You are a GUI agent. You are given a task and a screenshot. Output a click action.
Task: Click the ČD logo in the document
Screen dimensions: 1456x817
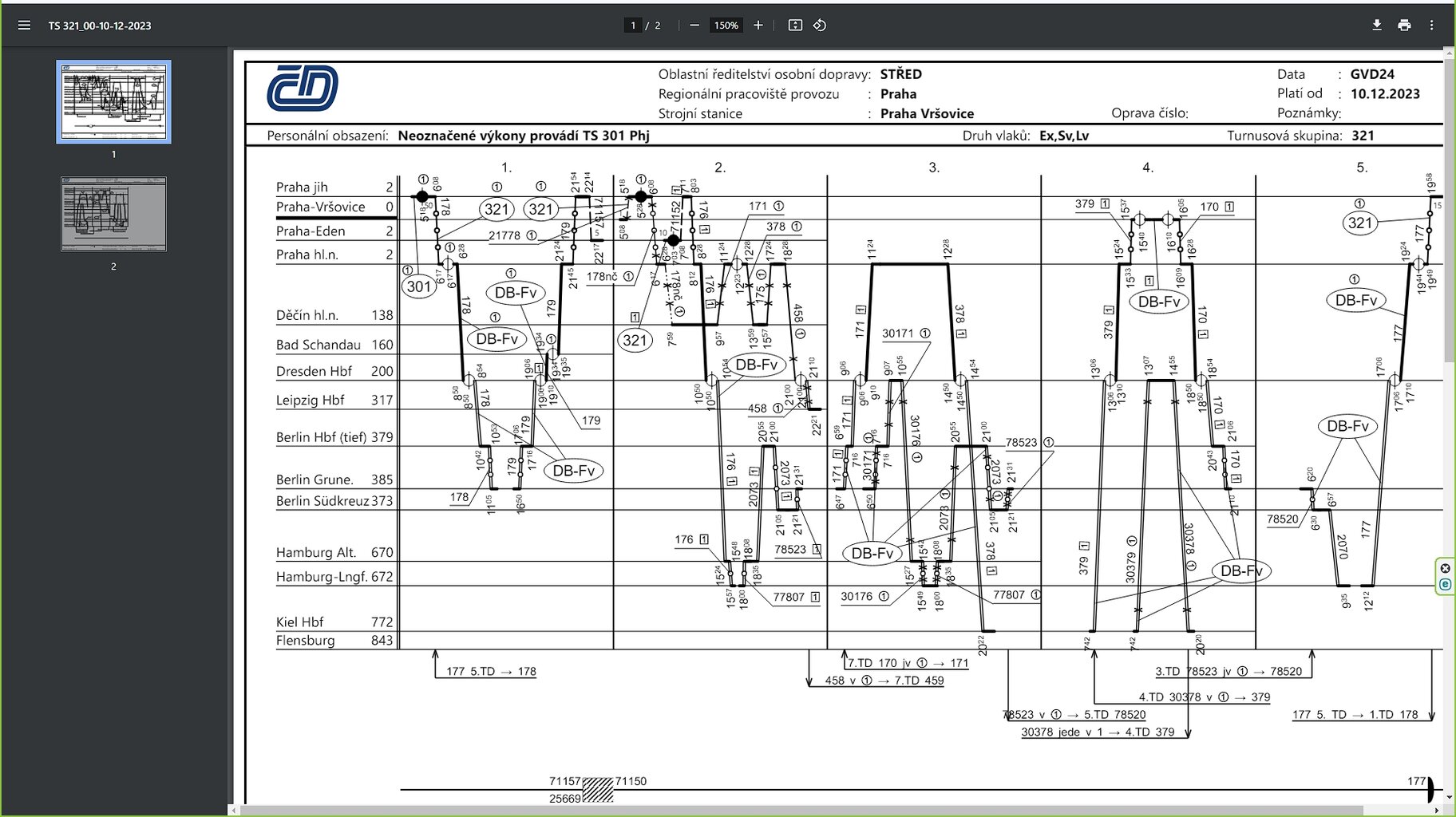302,89
